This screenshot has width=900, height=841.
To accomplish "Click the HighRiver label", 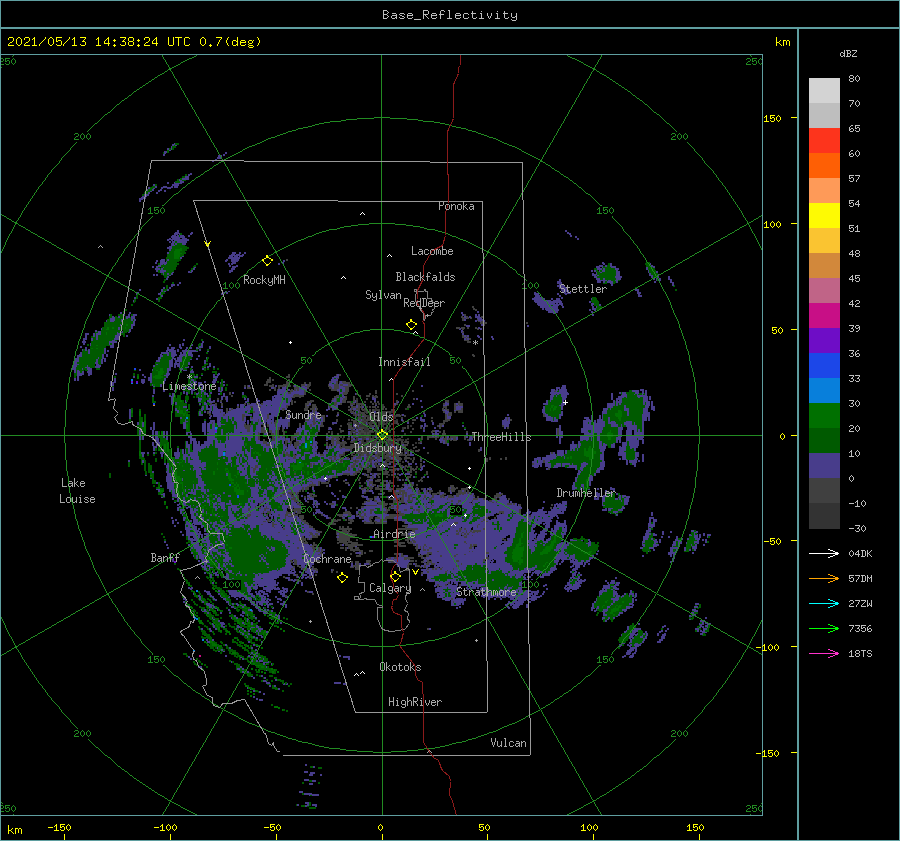I will (415, 702).
